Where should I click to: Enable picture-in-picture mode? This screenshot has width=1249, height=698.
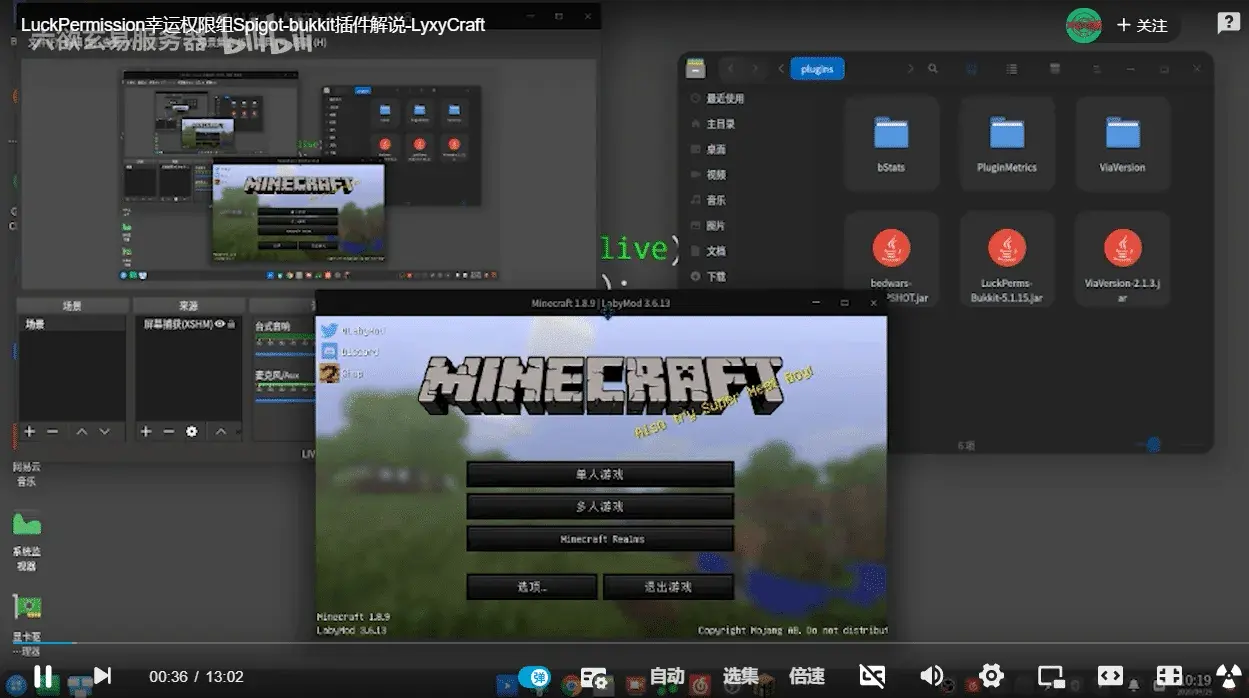(1051, 677)
